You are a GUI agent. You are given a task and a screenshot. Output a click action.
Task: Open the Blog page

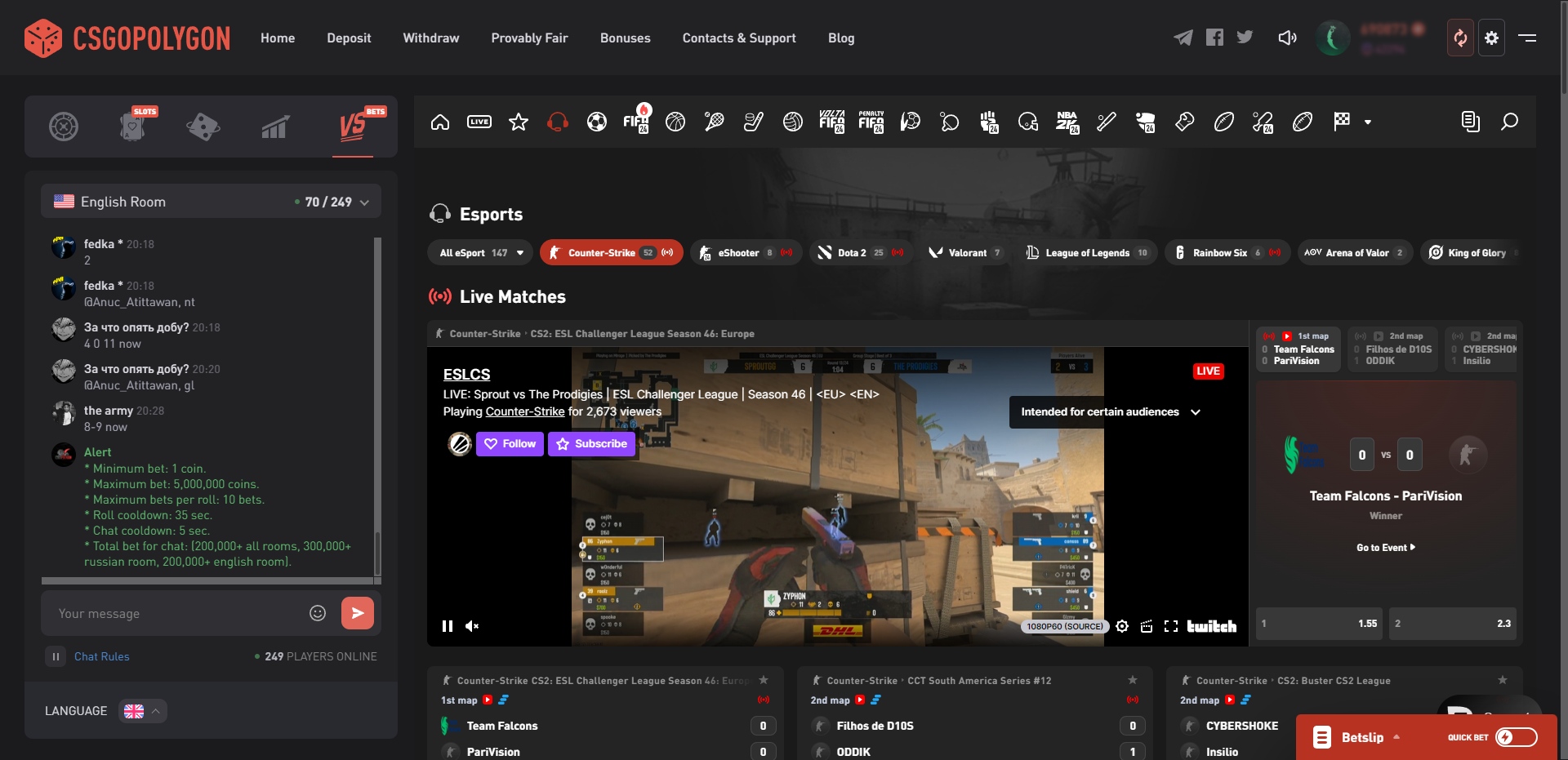point(841,38)
